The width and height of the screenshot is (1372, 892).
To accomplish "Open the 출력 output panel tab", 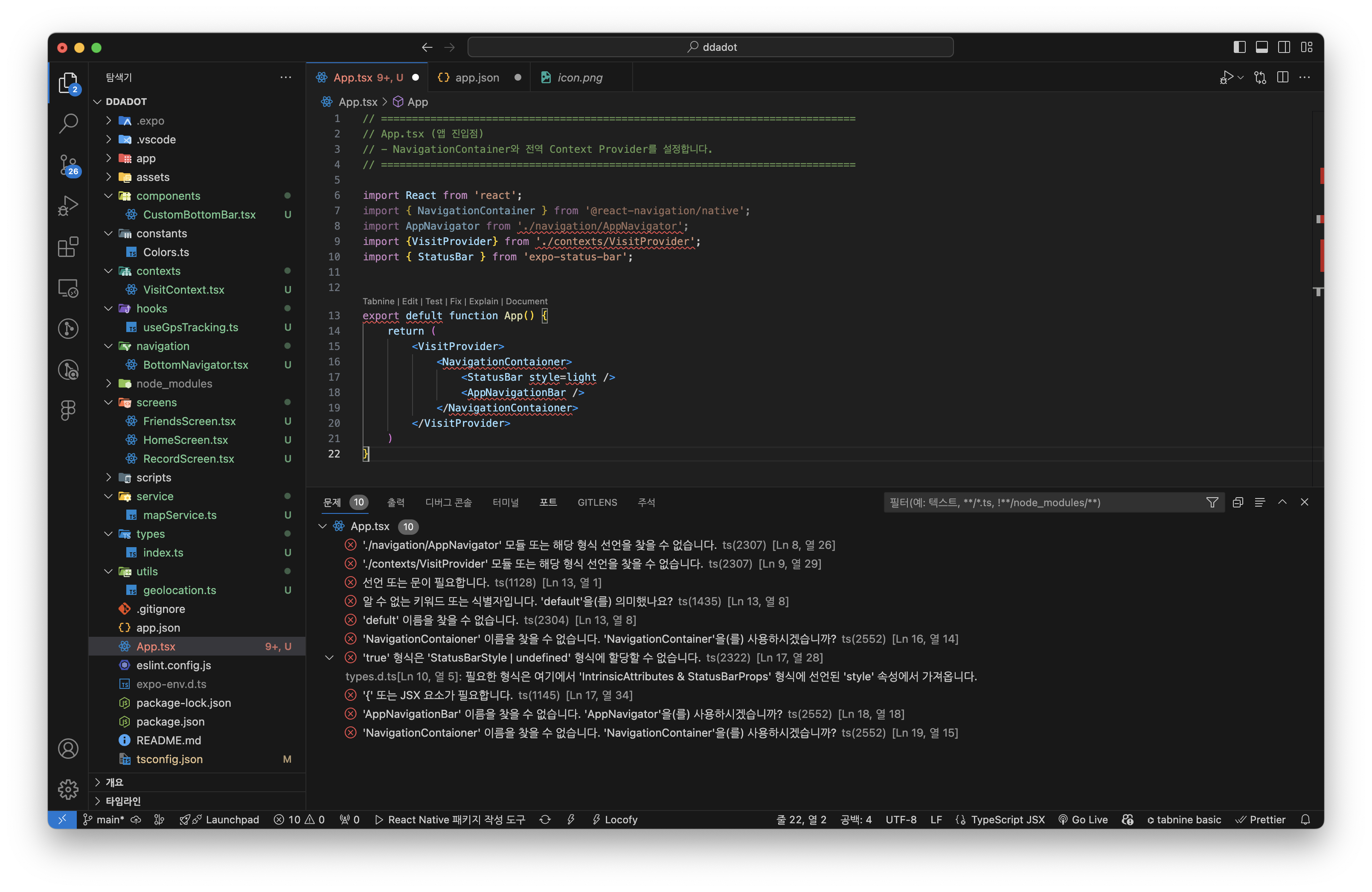I will 395,502.
